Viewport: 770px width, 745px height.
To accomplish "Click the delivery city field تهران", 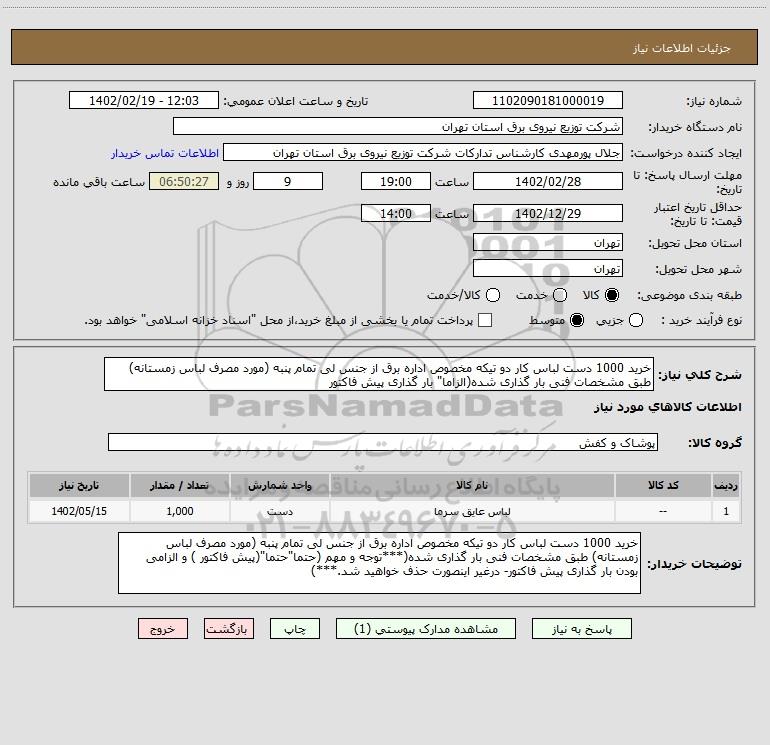I will [x=548, y=269].
